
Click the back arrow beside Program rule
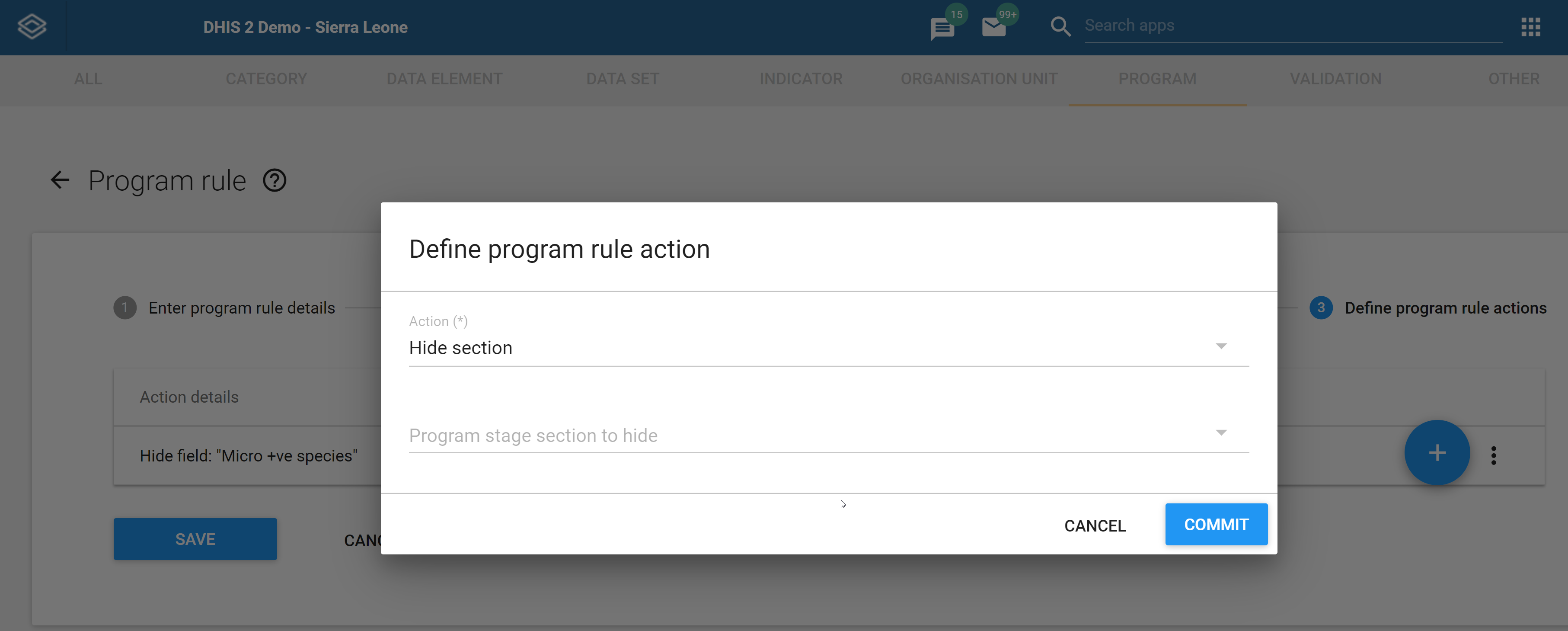coord(60,179)
